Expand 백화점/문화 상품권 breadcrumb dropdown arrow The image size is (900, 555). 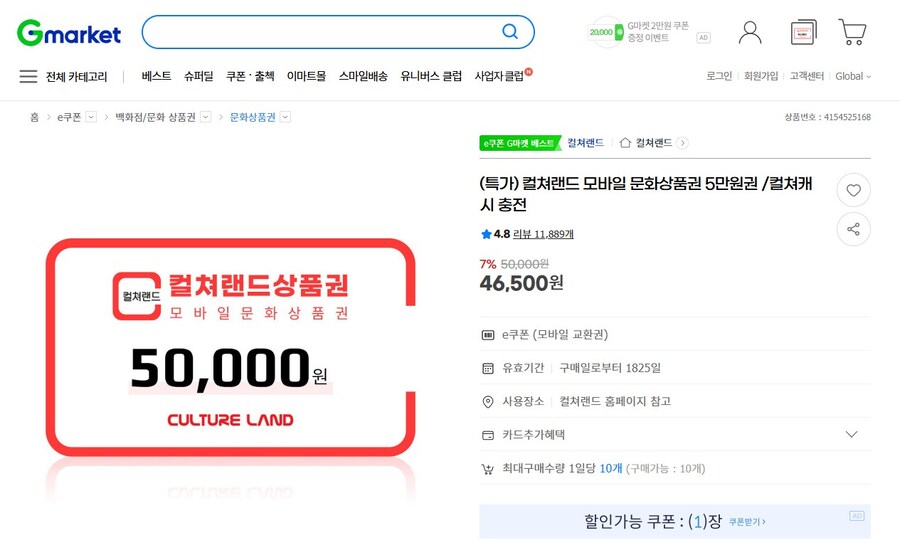pyautogui.click(x=205, y=117)
